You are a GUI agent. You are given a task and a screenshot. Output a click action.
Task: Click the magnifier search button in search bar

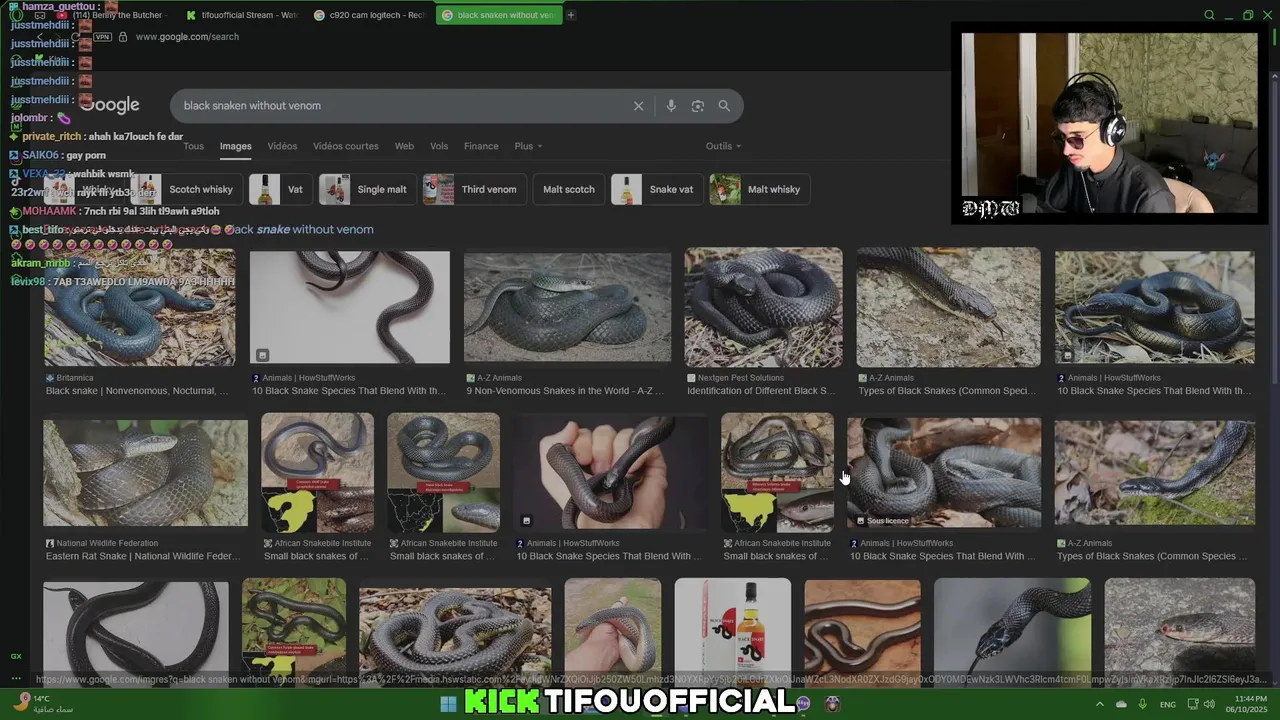[724, 106]
